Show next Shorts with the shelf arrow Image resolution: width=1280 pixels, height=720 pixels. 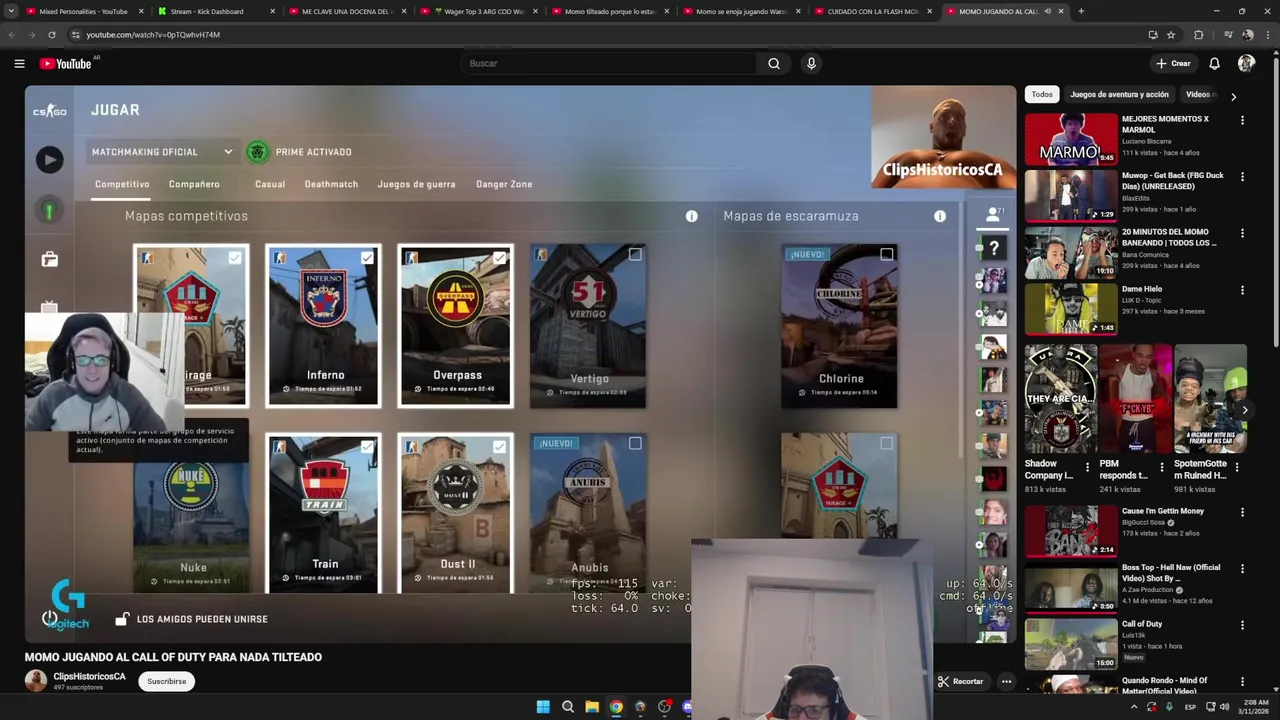tap(1244, 410)
